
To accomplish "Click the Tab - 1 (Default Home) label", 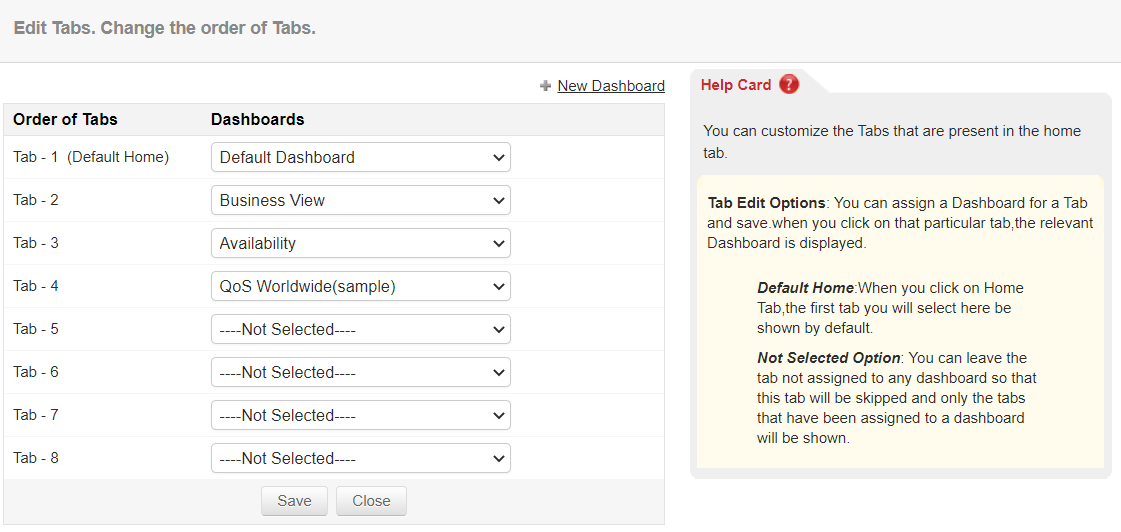I will 91,157.
